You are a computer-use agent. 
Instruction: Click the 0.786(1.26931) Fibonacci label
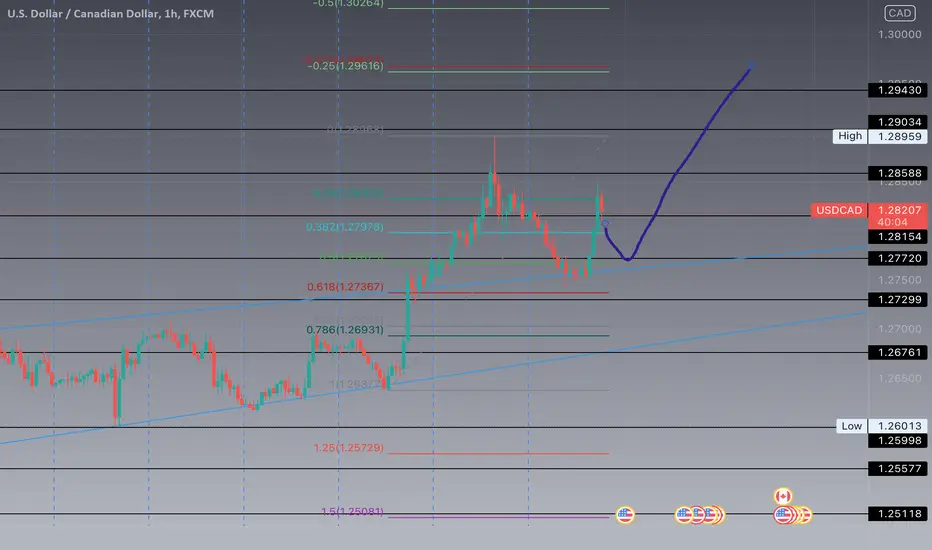tap(345, 329)
